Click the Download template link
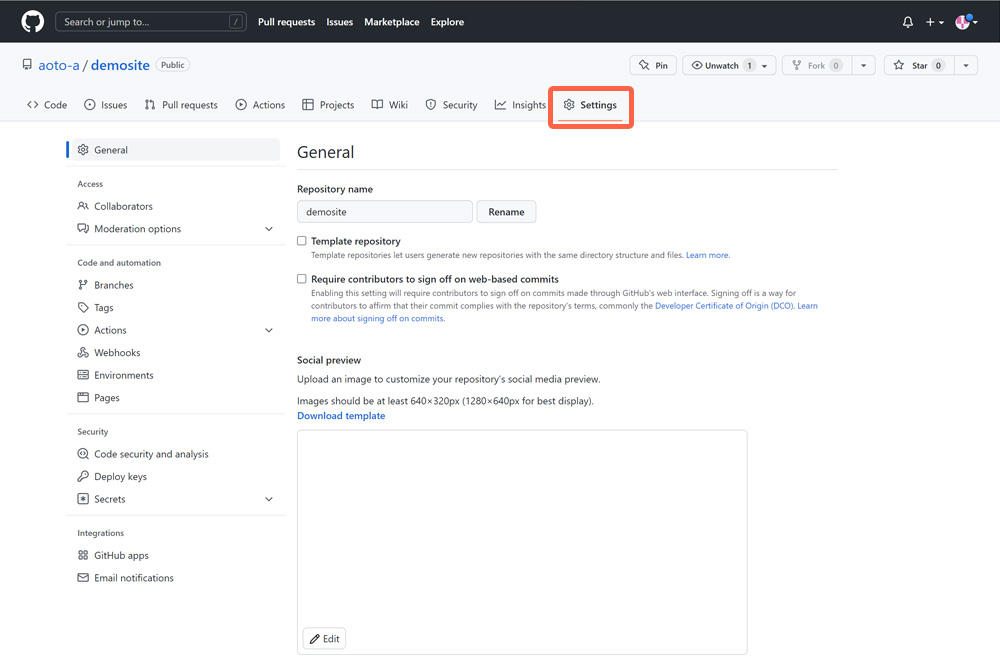 (341, 416)
